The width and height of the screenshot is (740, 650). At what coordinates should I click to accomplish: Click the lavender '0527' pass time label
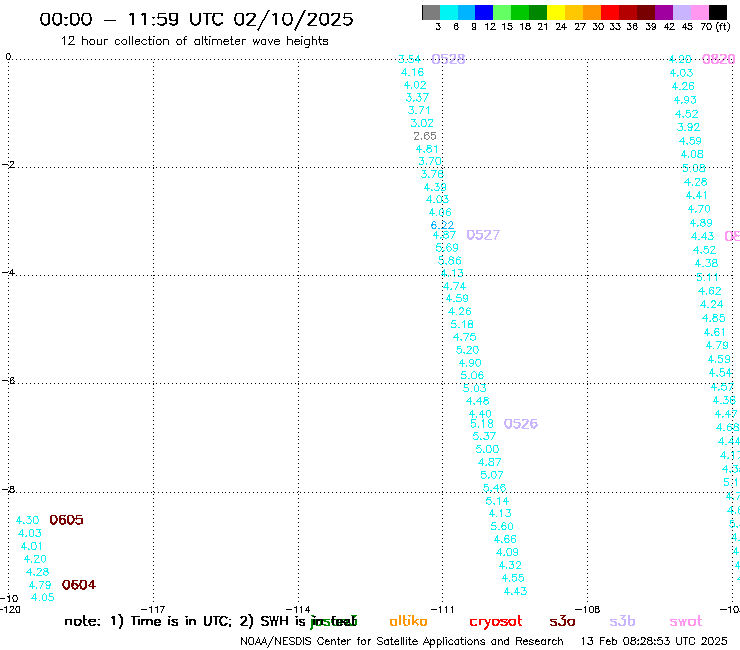[483, 235]
